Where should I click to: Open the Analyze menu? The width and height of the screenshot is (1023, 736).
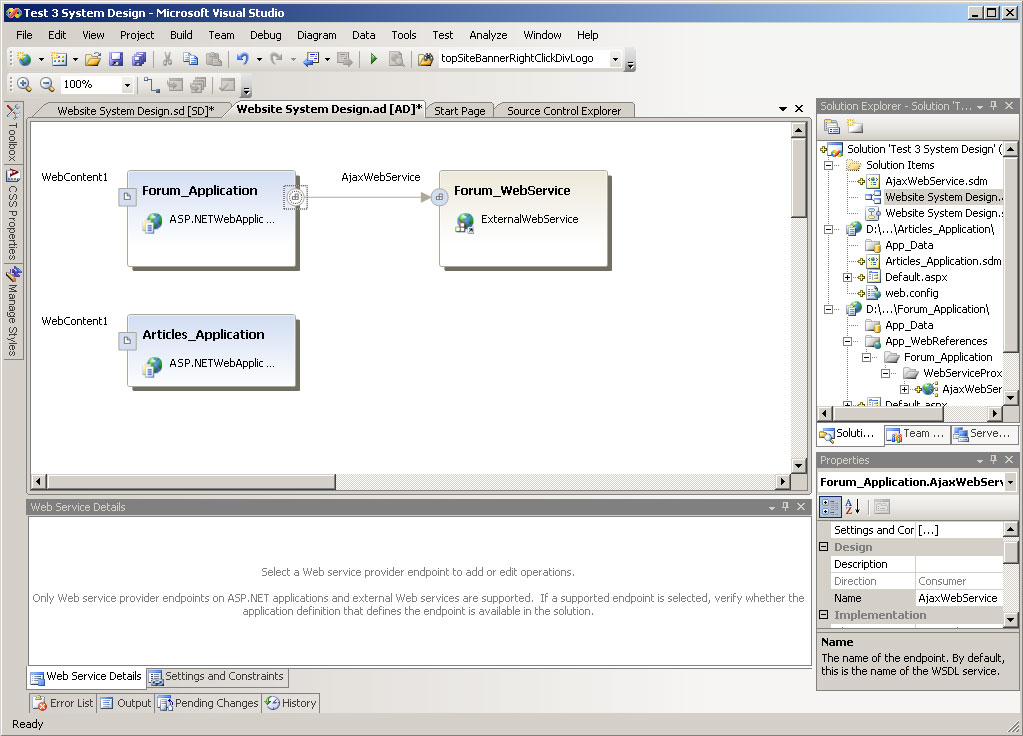(488, 35)
